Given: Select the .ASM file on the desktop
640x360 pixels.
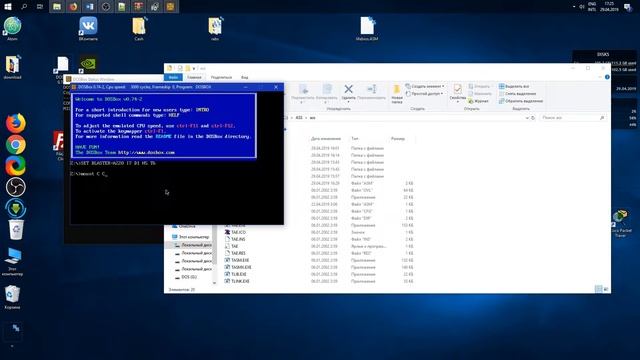Looking at the screenshot, I should coord(367,29).
